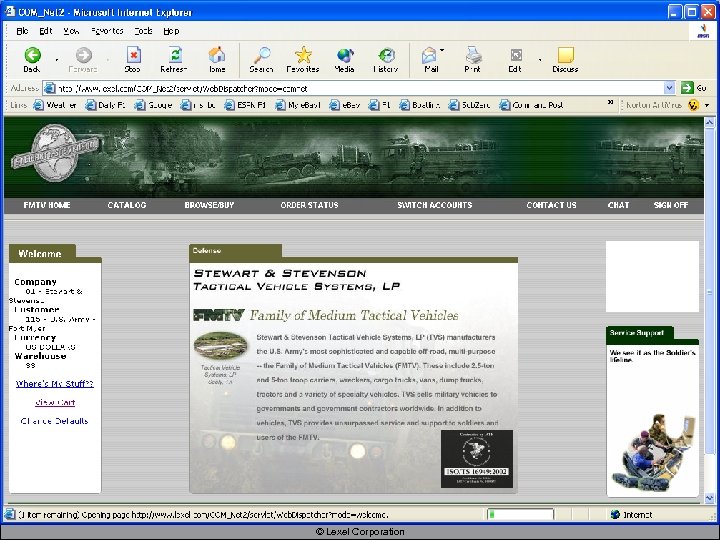Click the green Go arrow button

click(687, 88)
